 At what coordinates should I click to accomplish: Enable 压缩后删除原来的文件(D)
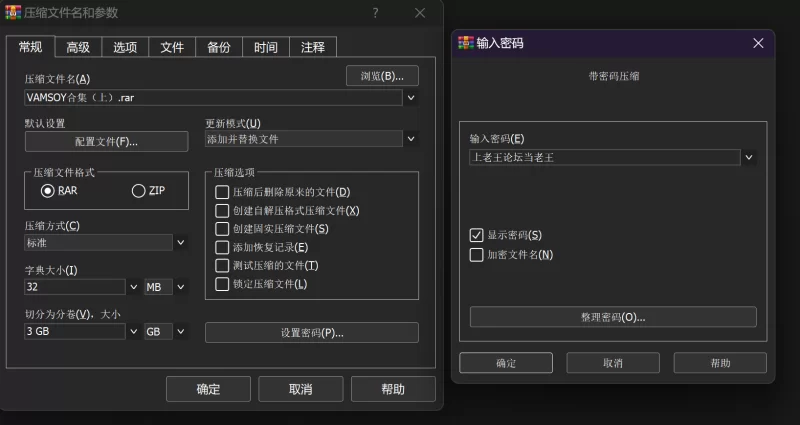[222, 192]
